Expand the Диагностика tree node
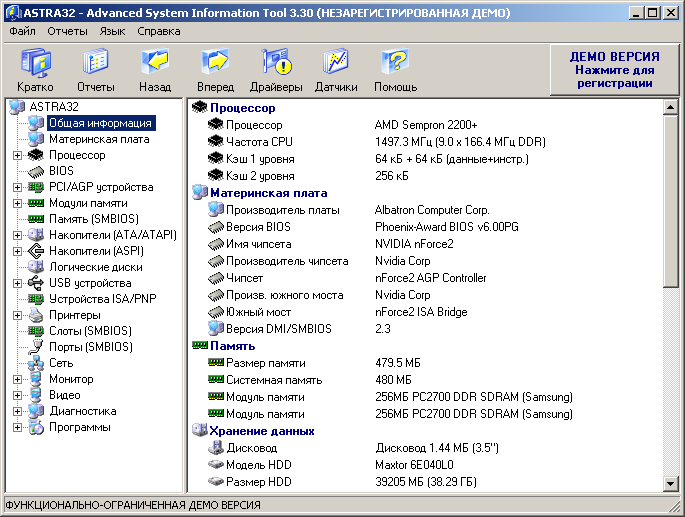Viewport: 685px width, 517px height. tap(17, 412)
